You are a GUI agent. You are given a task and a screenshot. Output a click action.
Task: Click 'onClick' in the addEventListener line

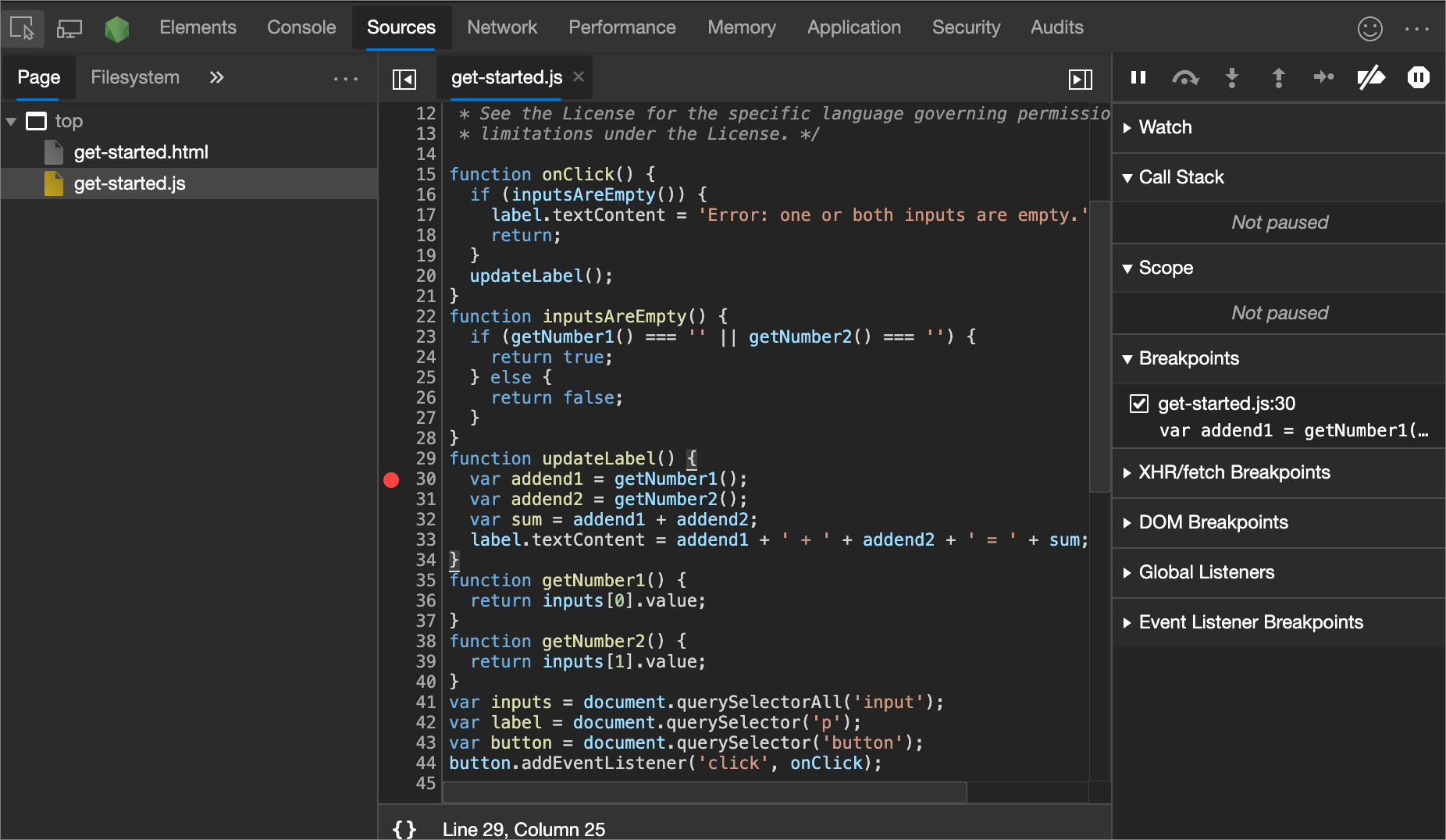pyautogui.click(x=826, y=763)
